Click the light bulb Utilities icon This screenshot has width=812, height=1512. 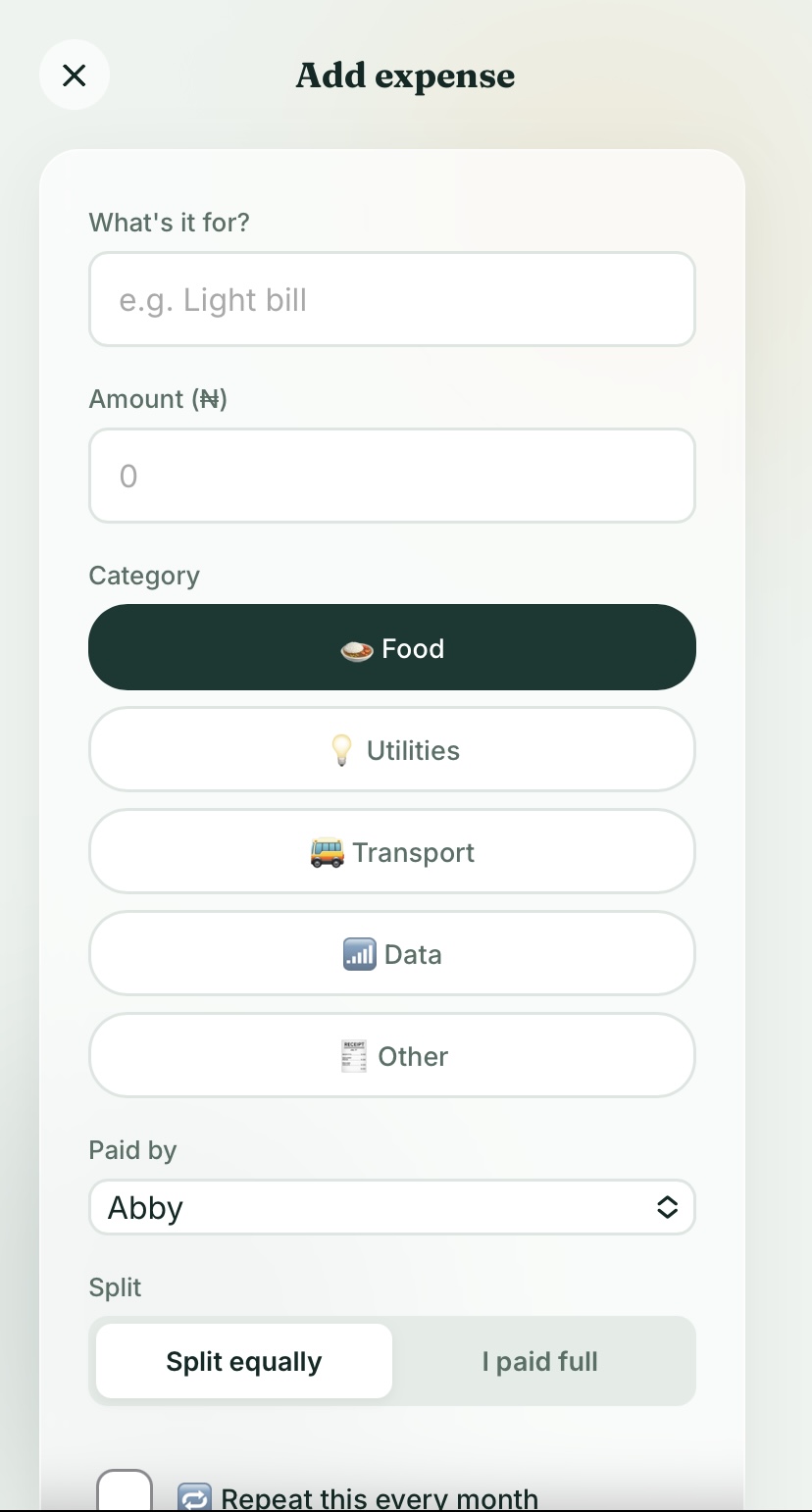click(340, 751)
